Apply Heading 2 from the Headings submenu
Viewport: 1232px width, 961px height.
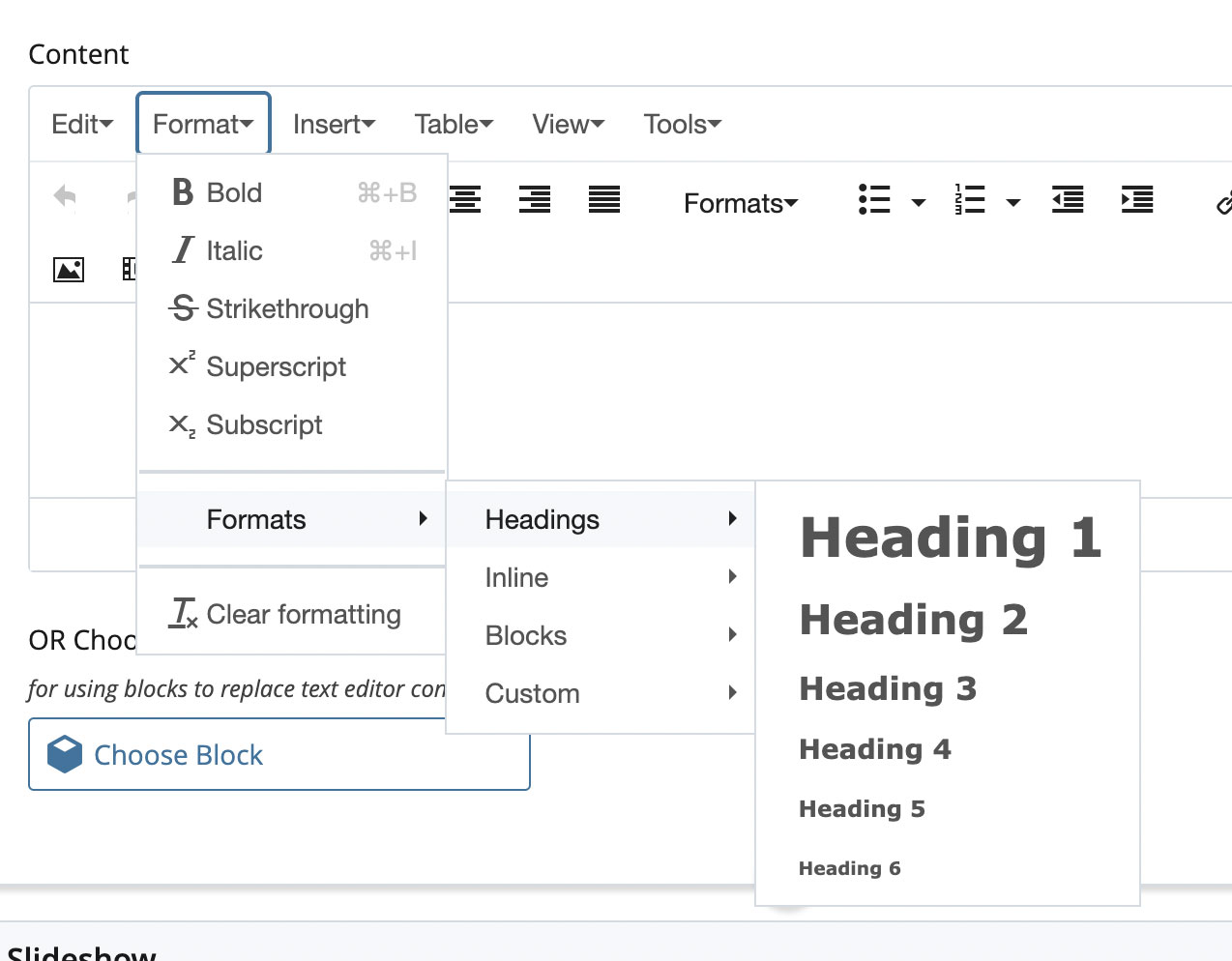(913, 620)
